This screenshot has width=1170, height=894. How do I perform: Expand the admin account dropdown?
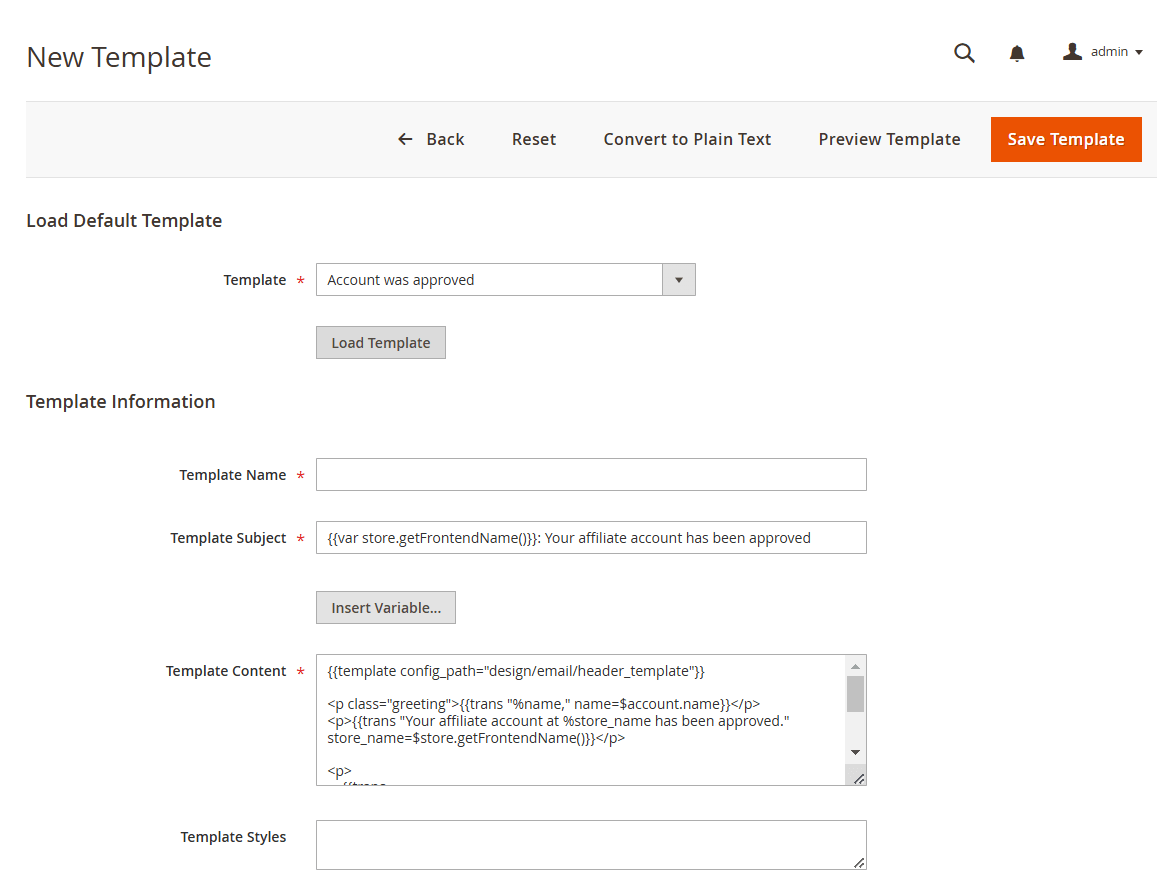[x=1138, y=52]
